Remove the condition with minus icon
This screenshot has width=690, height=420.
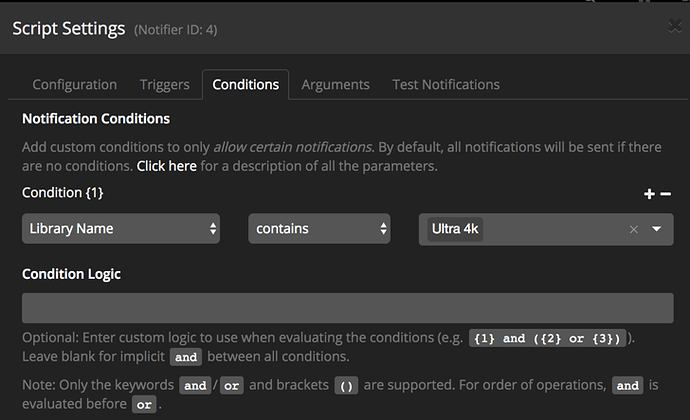666,194
